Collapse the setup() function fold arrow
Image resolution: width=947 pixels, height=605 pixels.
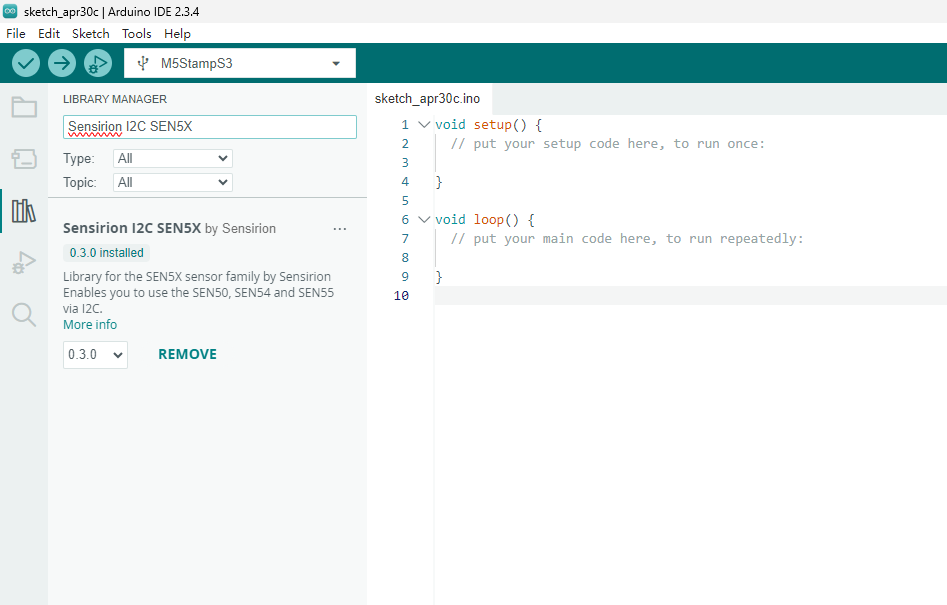425,124
